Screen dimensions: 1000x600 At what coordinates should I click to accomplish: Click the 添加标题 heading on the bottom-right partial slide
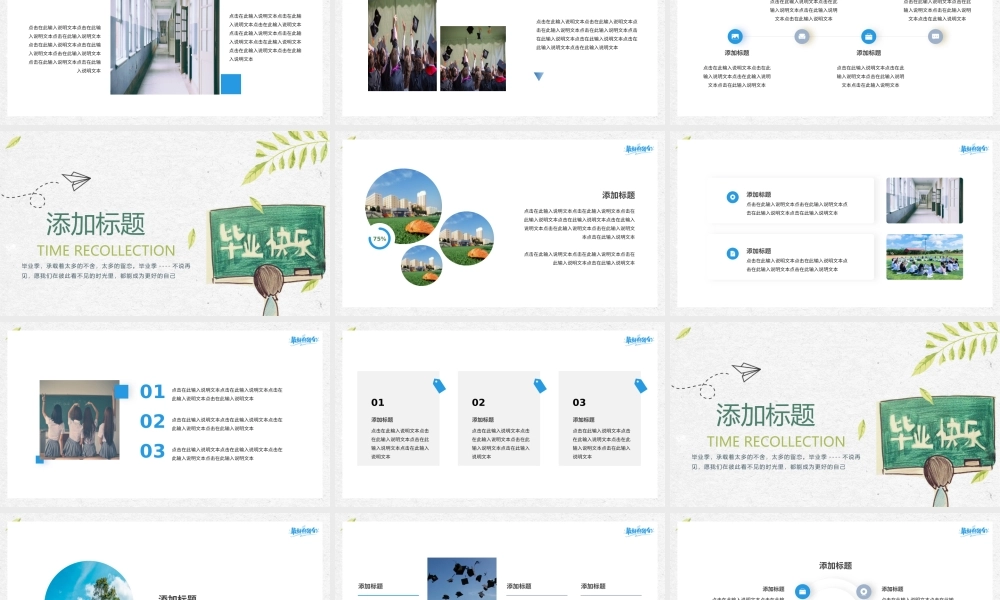(x=835, y=566)
